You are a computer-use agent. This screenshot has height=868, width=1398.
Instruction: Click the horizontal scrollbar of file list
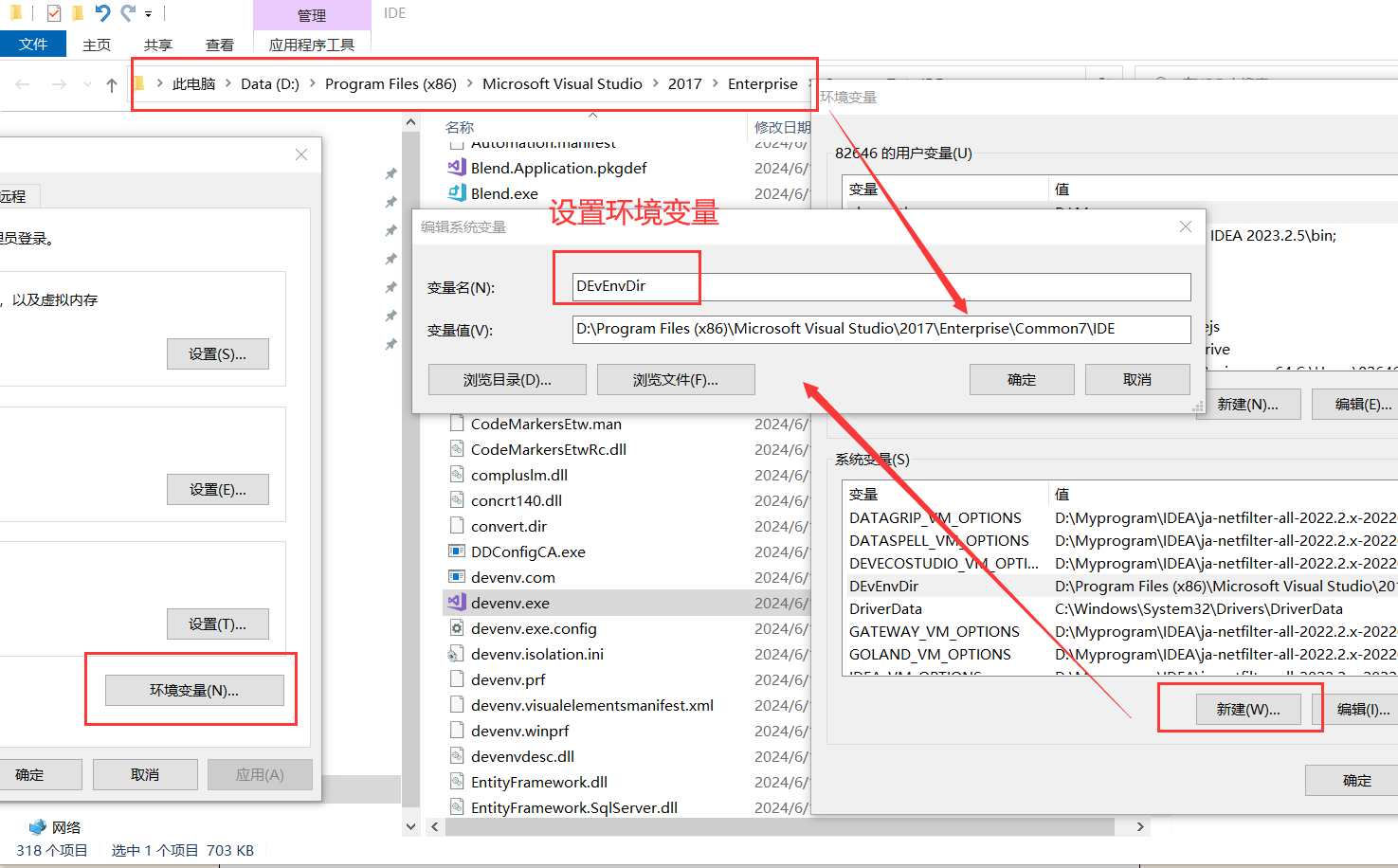(x=779, y=827)
